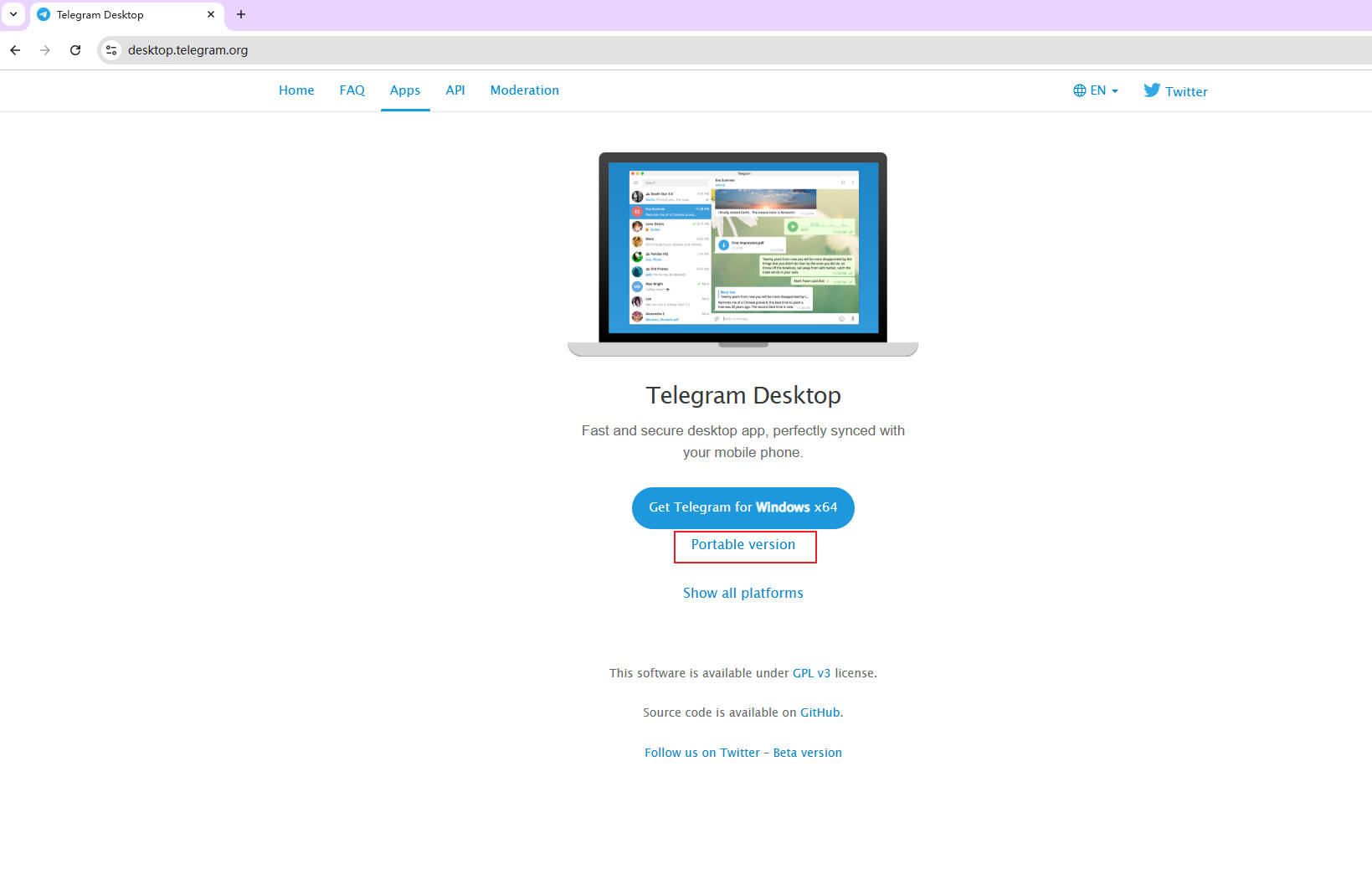Click Show all platforms link
The height and width of the screenshot is (895, 1372).
(x=743, y=593)
